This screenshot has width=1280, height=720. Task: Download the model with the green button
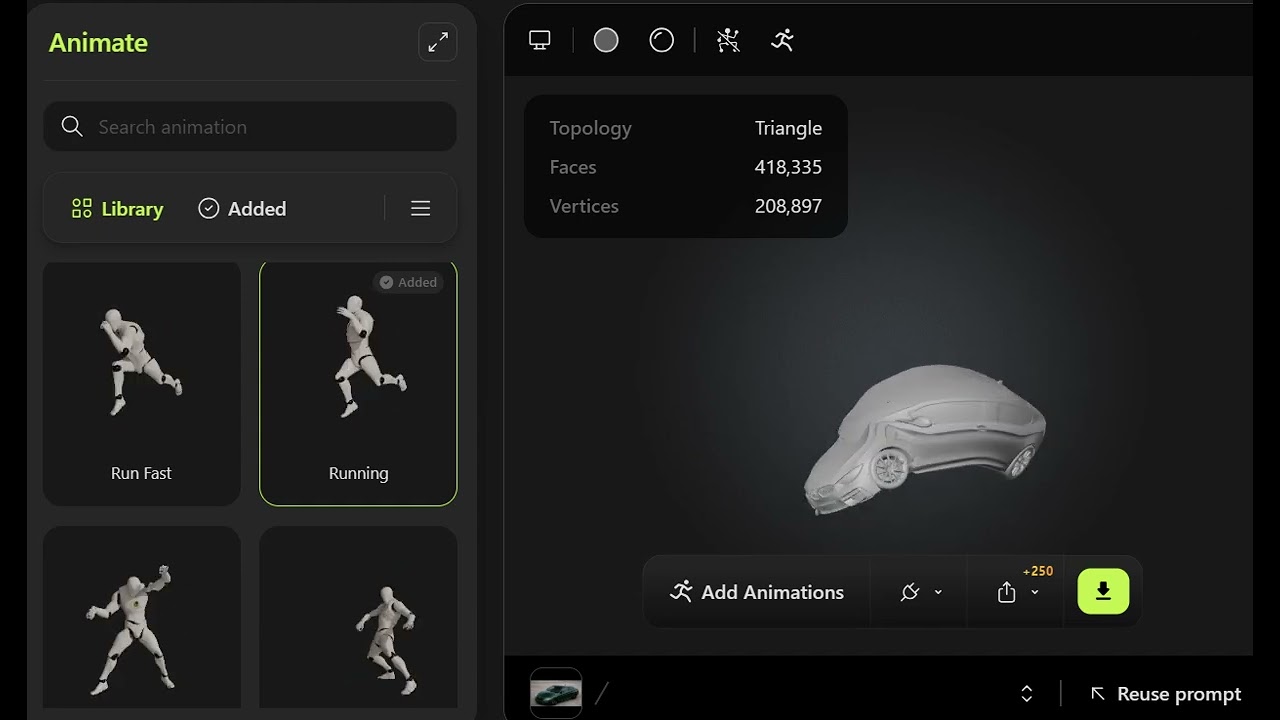(1103, 592)
